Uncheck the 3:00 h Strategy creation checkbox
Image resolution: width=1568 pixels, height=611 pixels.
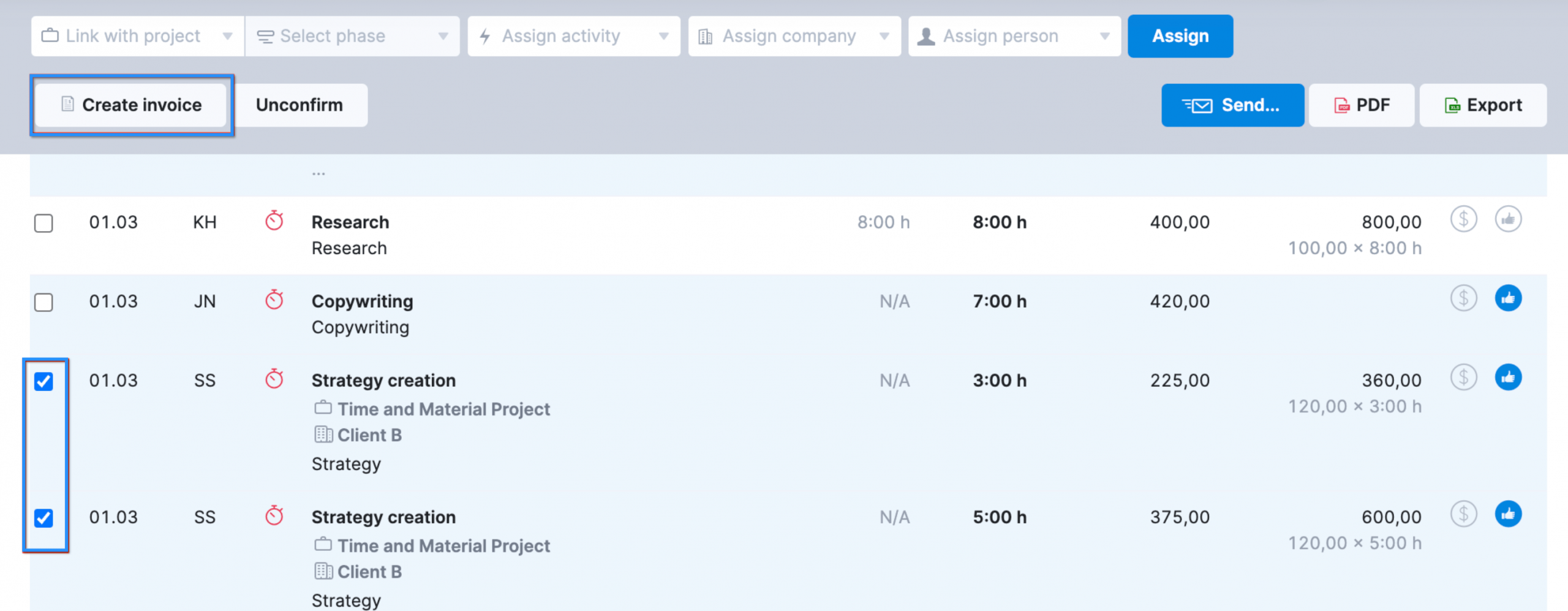click(x=43, y=381)
